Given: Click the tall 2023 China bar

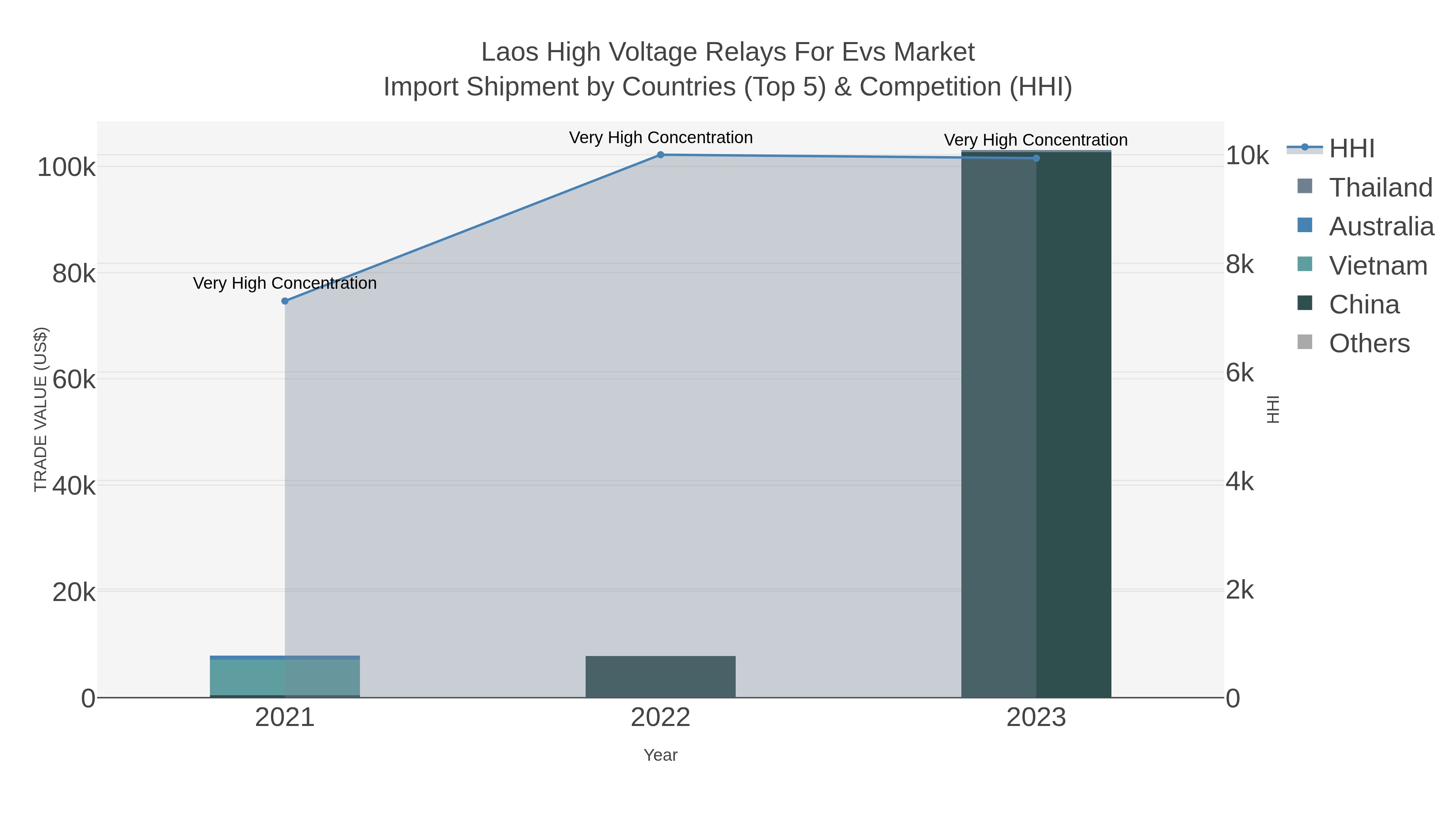Looking at the screenshot, I should 1036,425.
